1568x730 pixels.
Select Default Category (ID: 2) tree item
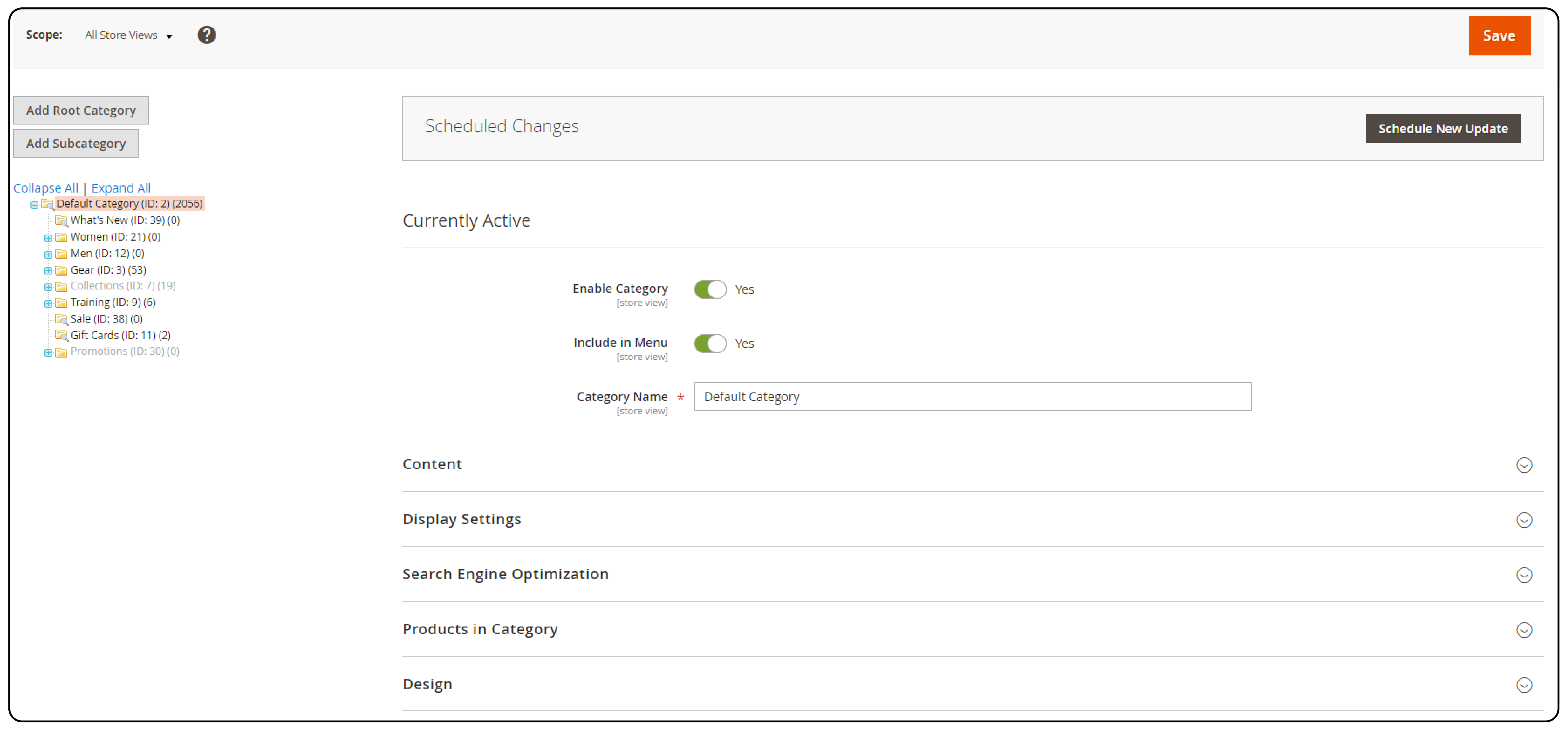pos(130,203)
